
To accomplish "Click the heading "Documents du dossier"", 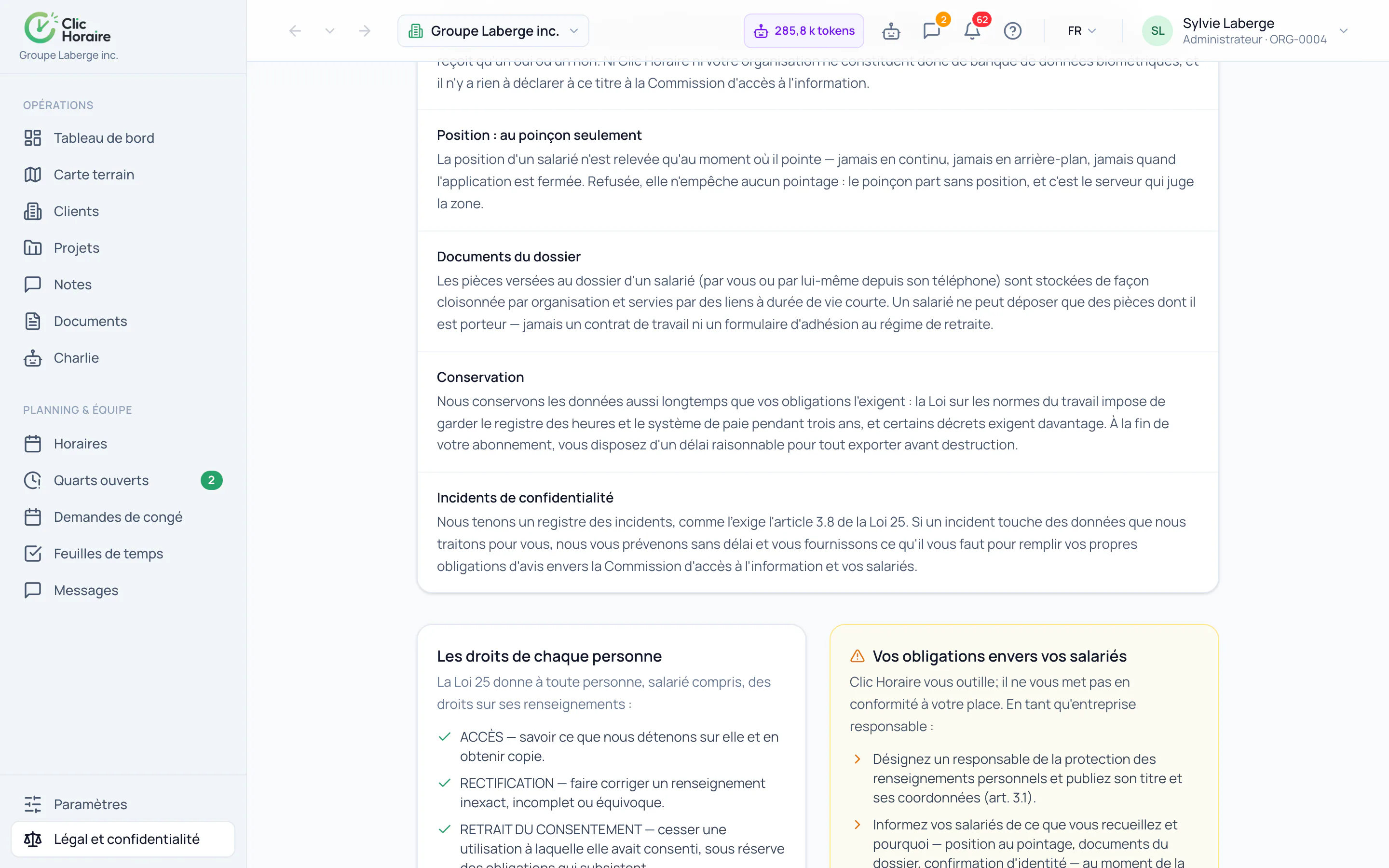I will pos(508,257).
